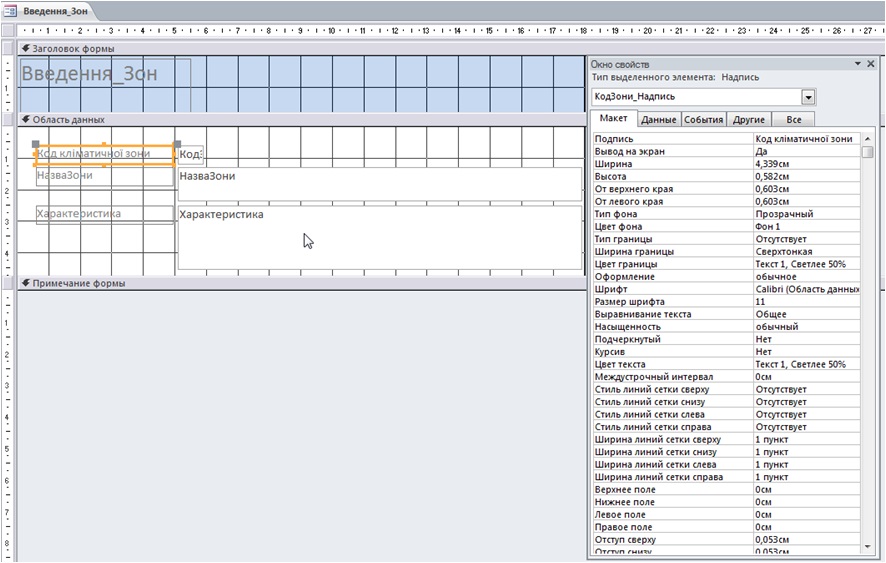Image resolution: width=886 pixels, height=563 pixels.
Task: Switch to the События tab
Action: tap(703, 120)
